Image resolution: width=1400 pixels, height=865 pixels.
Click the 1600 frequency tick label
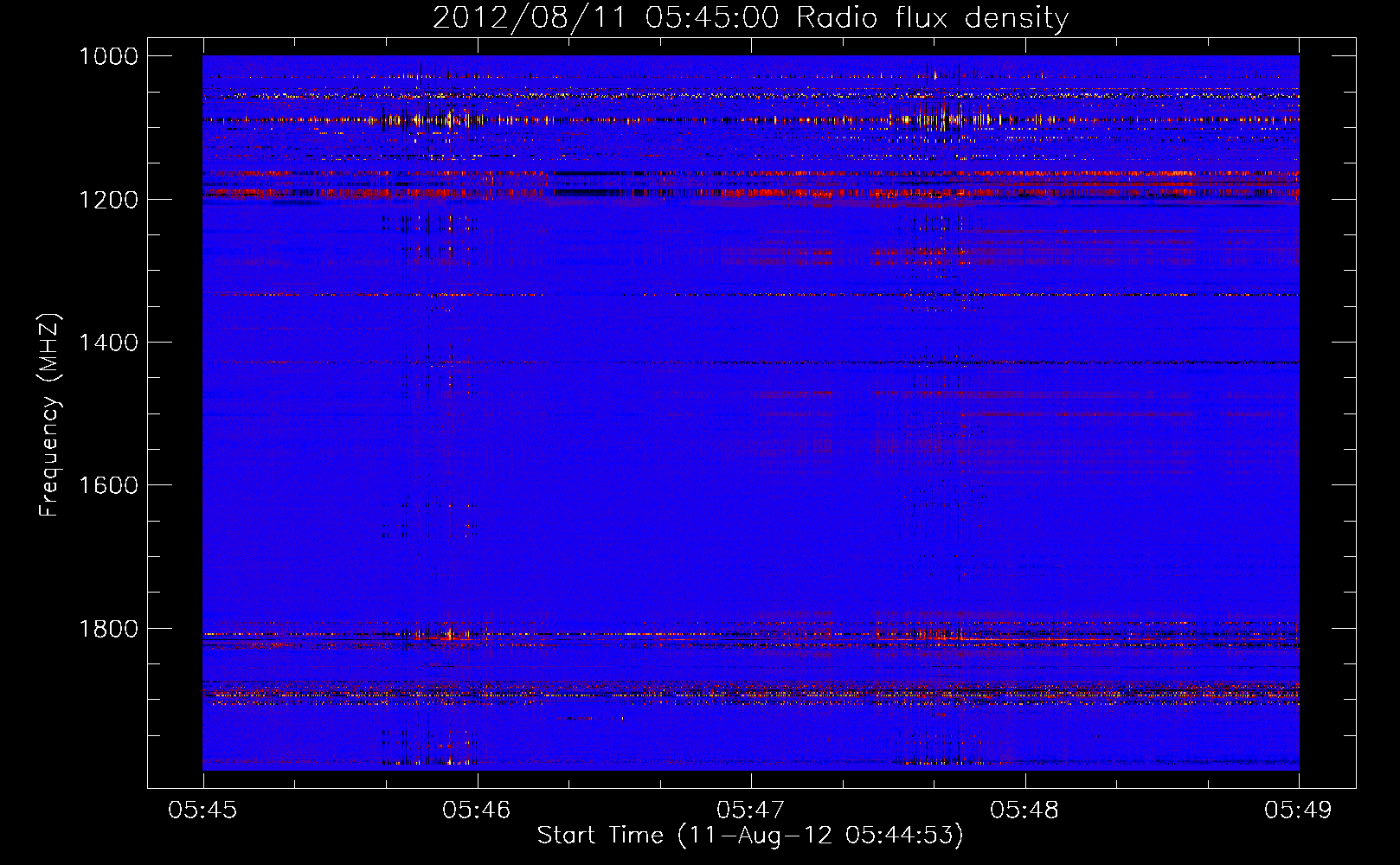[x=108, y=485]
